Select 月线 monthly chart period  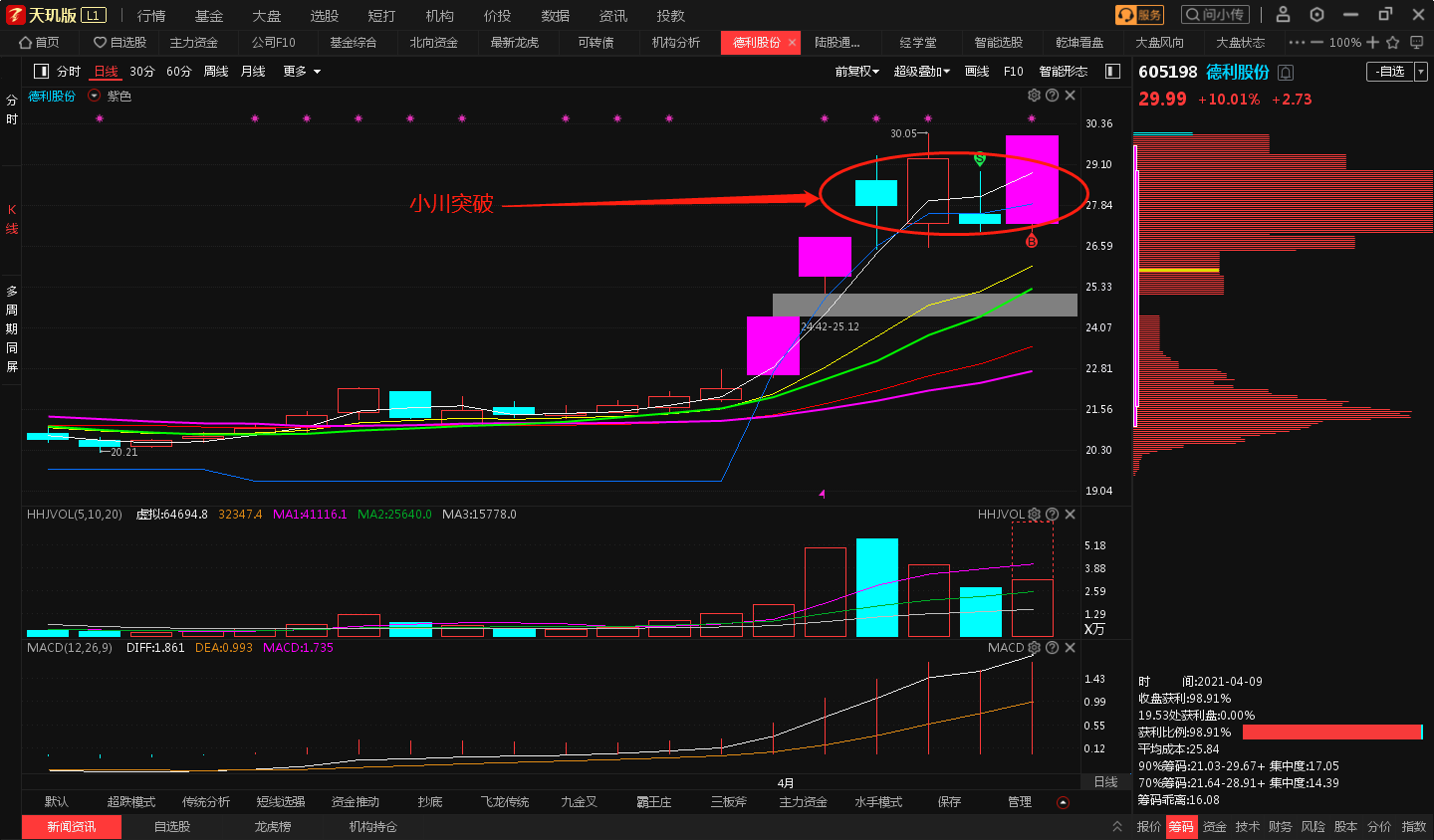click(x=253, y=72)
